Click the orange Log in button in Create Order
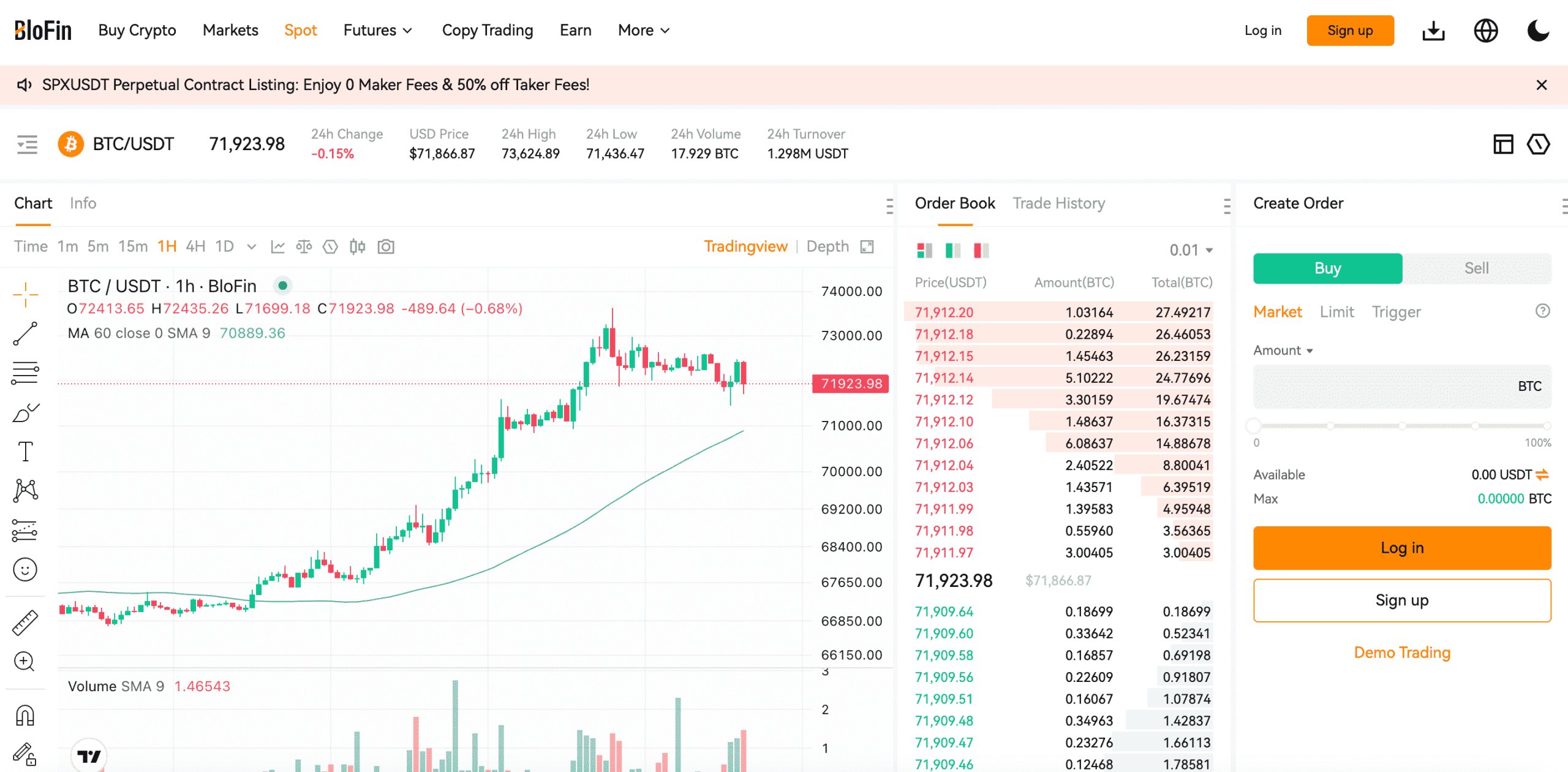The width and height of the screenshot is (1568, 772). coord(1402,548)
